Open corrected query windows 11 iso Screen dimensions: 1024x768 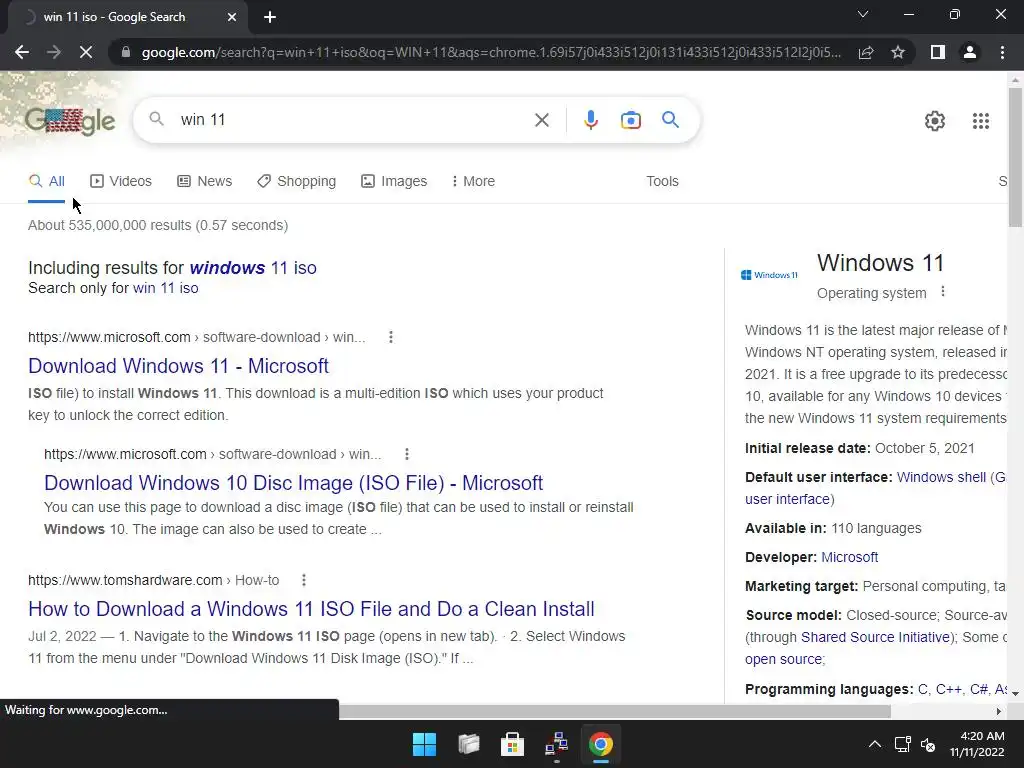pos(253,268)
